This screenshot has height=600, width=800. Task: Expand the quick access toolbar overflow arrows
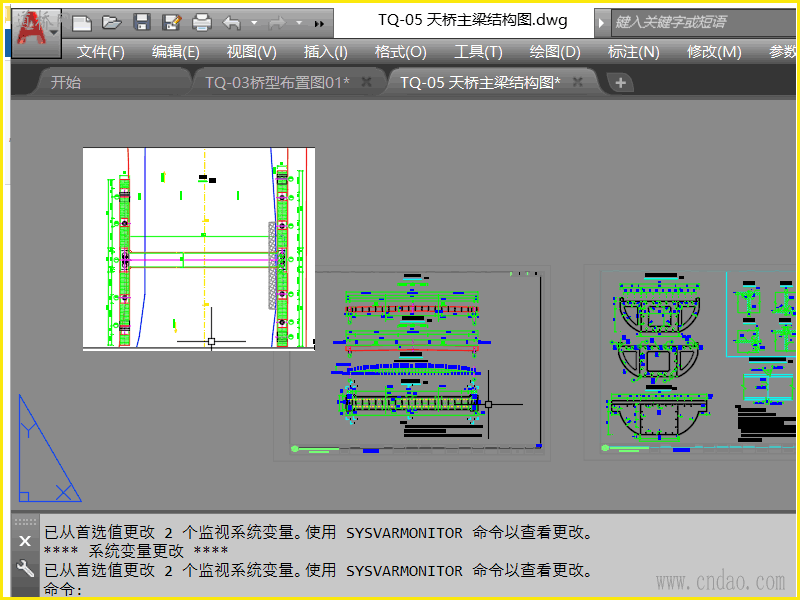click(319, 23)
